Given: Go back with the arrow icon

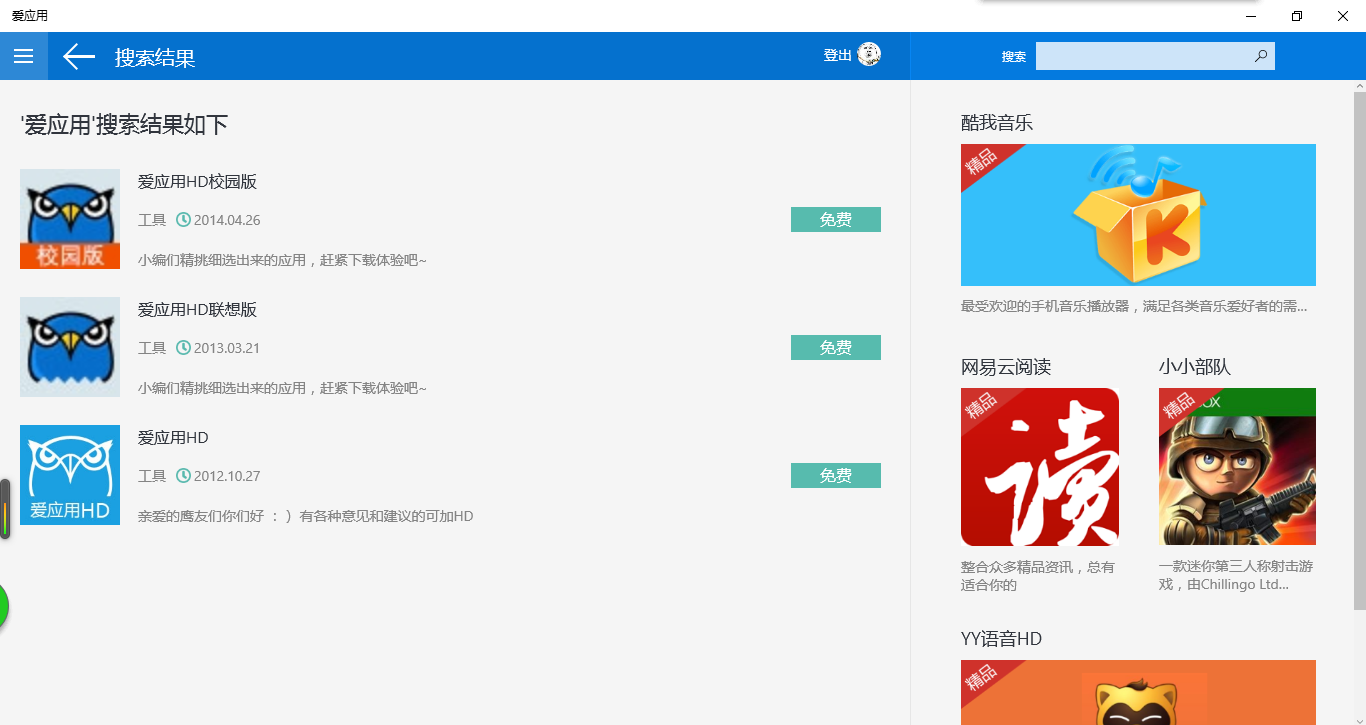Looking at the screenshot, I should click(79, 57).
